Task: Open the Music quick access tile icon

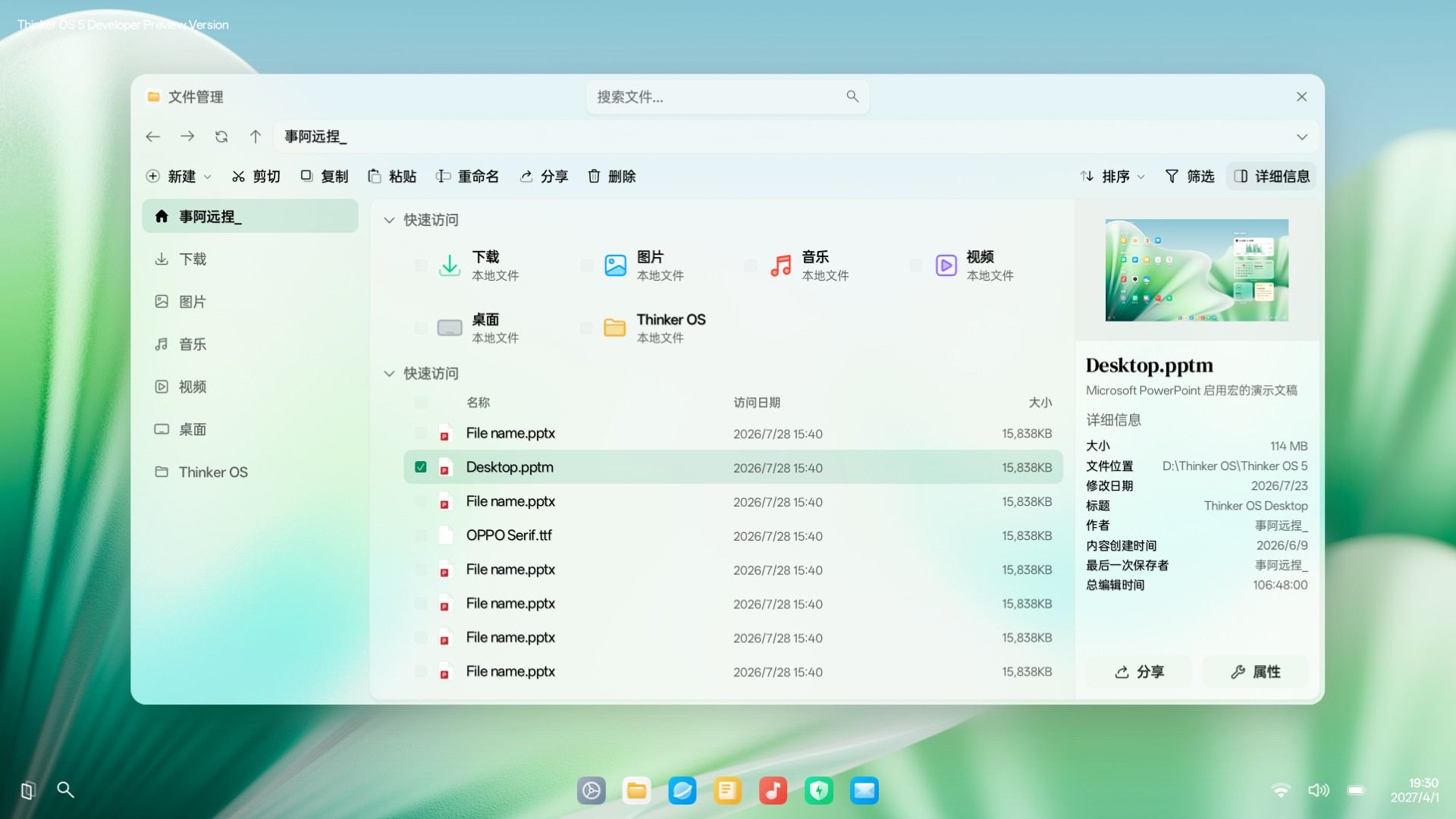Action: (x=780, y=265)
